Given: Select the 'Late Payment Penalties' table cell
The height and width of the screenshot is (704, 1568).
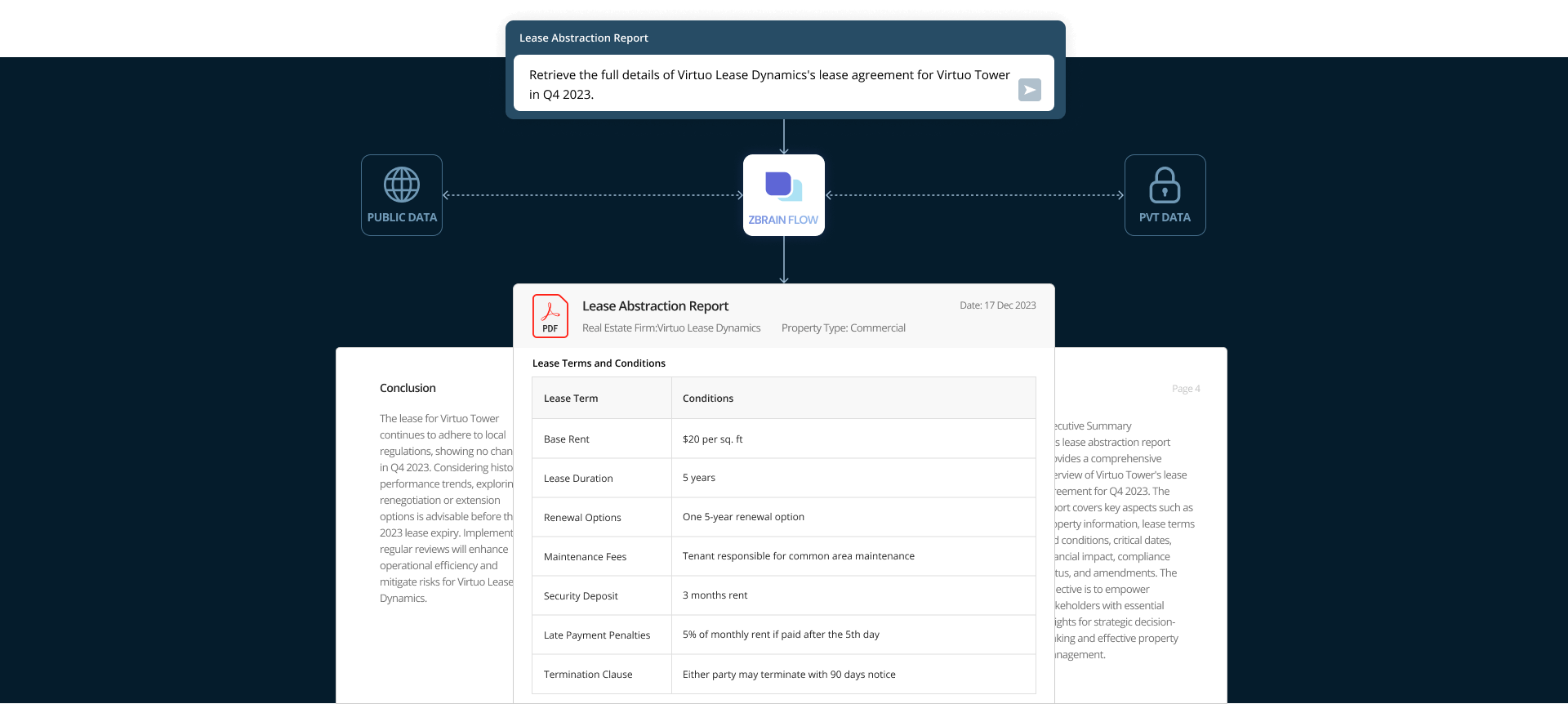Looking at the screenshot, I should tap(602, 635).
